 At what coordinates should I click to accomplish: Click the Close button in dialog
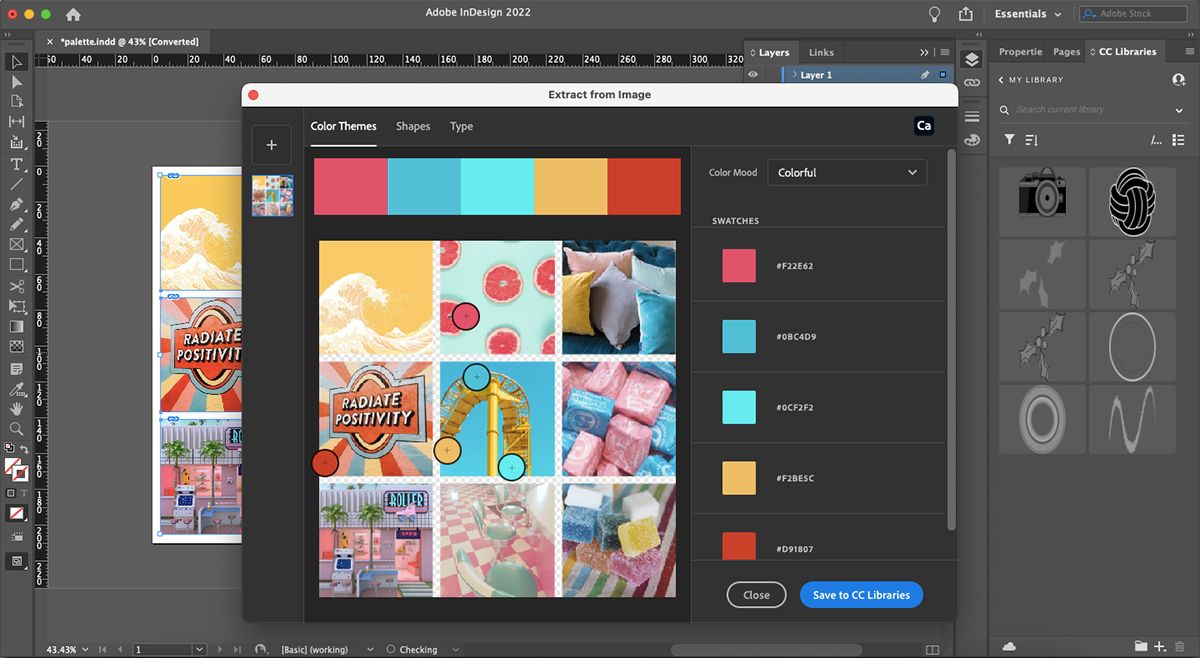756,595
